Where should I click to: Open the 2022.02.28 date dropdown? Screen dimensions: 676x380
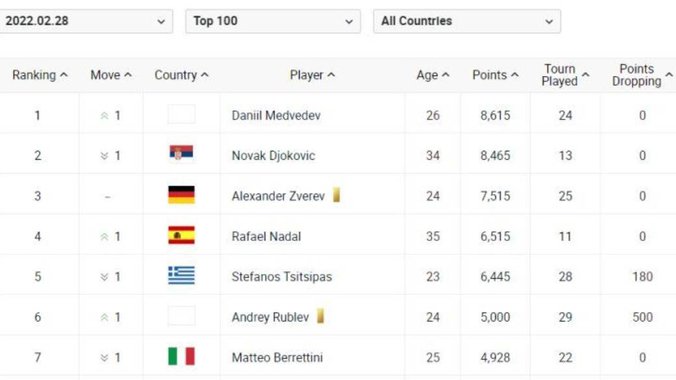[x=85, y=21]
